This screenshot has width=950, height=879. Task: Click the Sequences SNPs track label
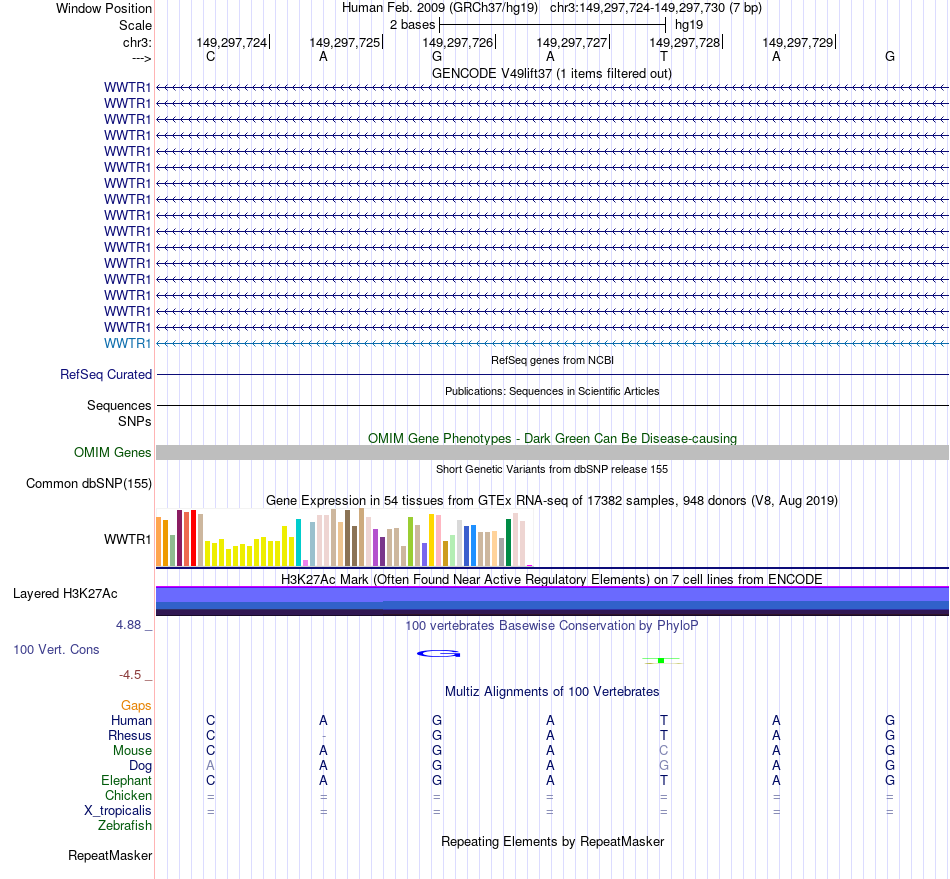pyautogui.click(x=119, y=413)
